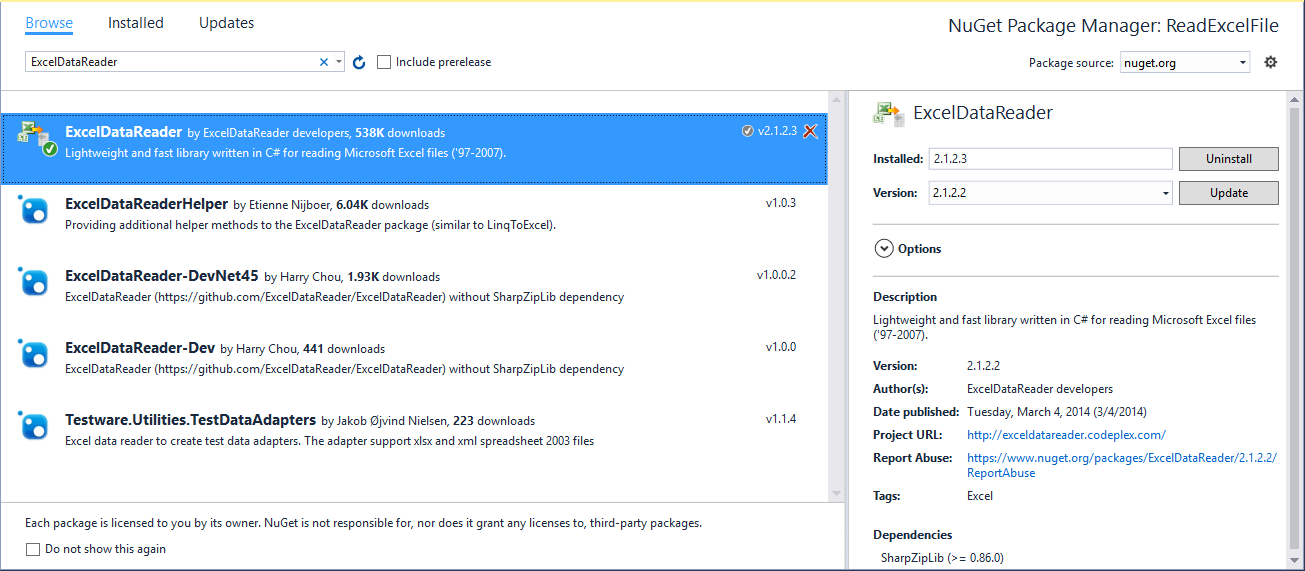Switch to the Updates tab

coord(226,23)
